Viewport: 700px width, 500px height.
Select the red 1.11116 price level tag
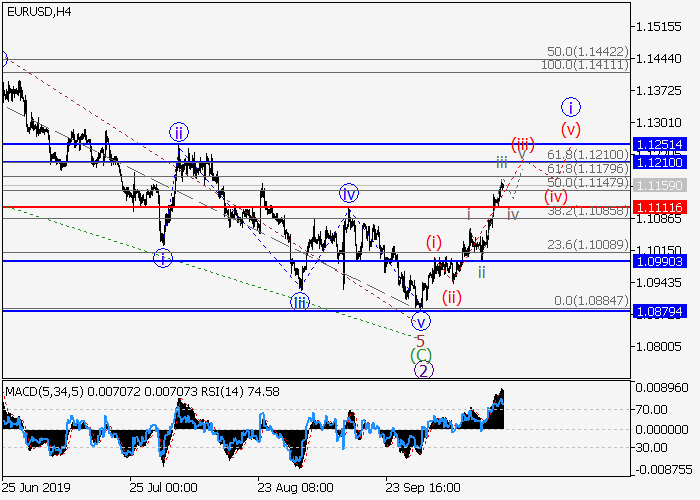(663, 206)
